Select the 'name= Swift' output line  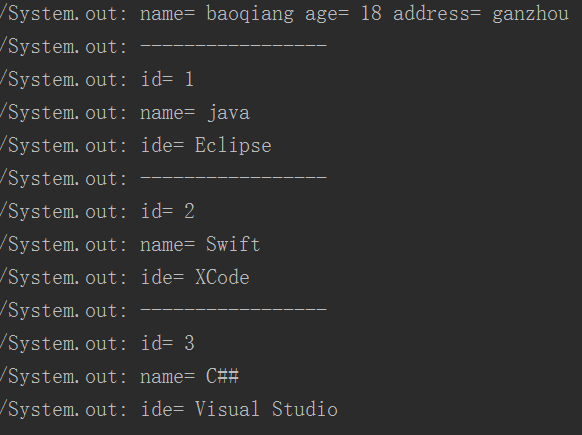[x=130, y=245]
